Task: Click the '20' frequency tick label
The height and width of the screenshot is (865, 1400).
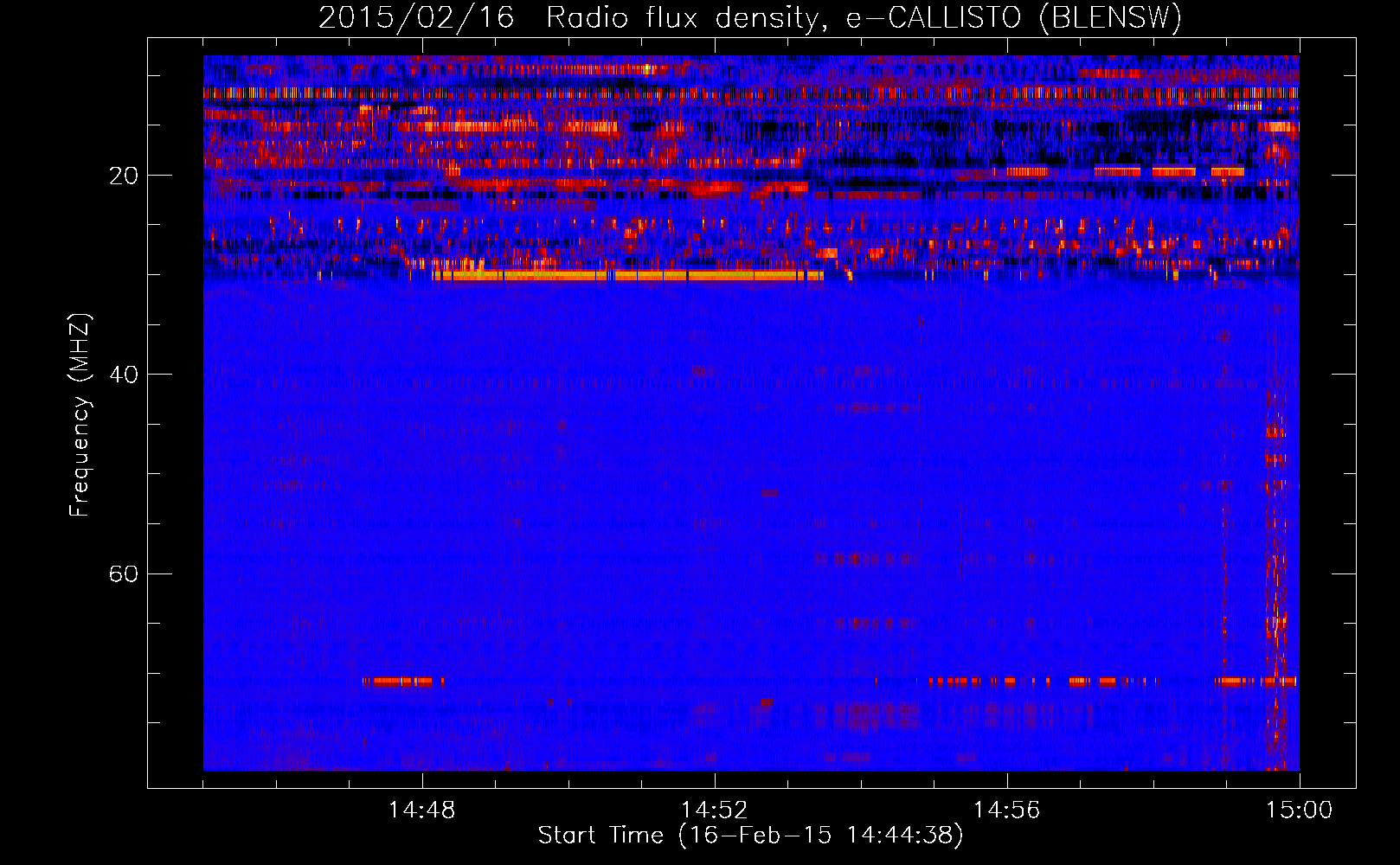Action: pyautogui.click(x=123, y=176)
